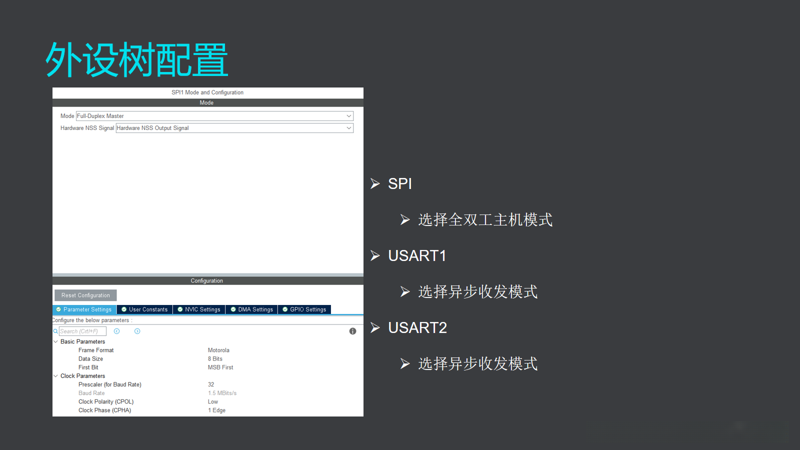This screenshot has height=450, width=800.
Task: Switch to the User Constants tab
Action: click(144, 310)
